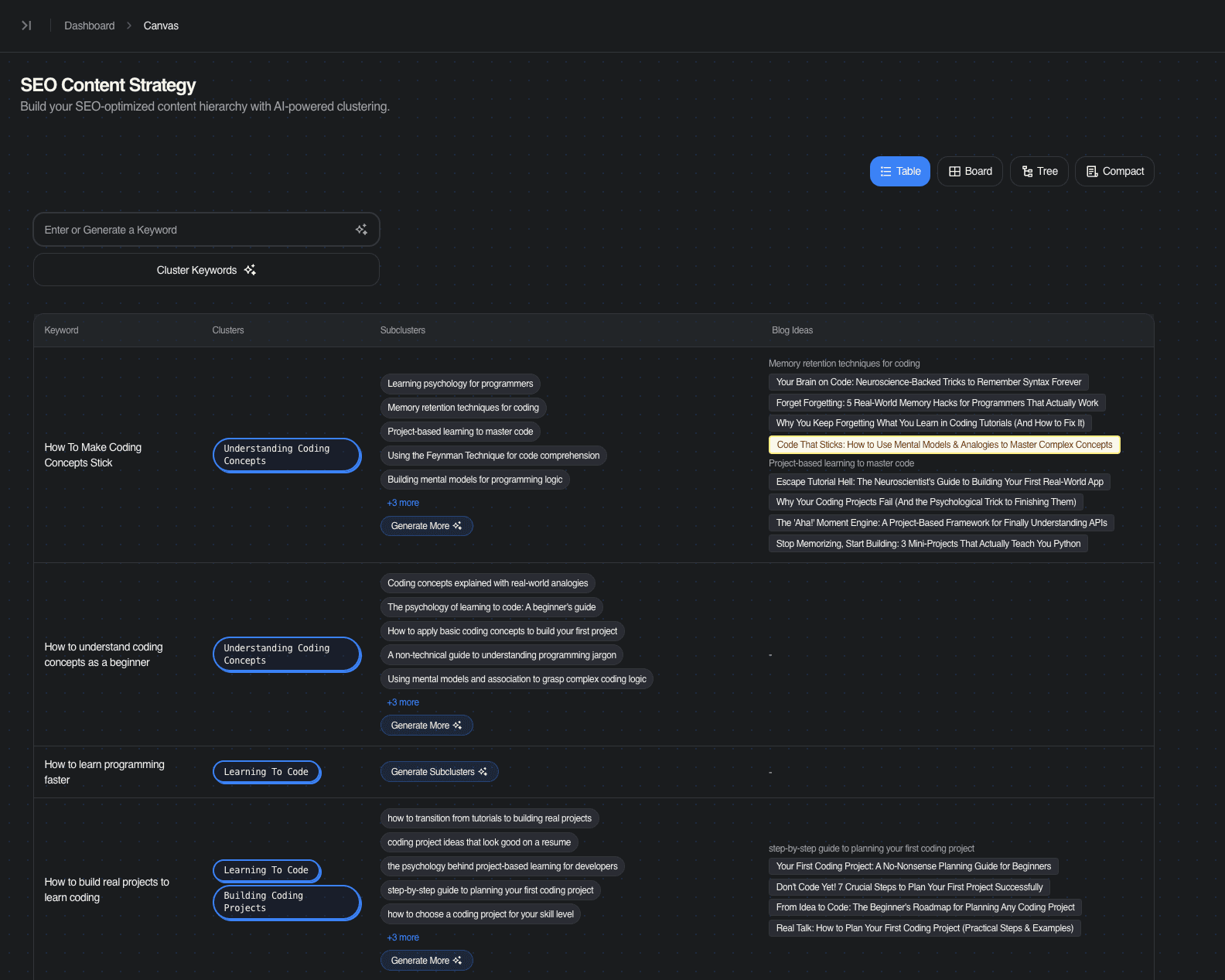This screenshot has width=1225, height=980.
Task: Click sparkle icon on Cluster Keywords
Action: tap(250, 270)
